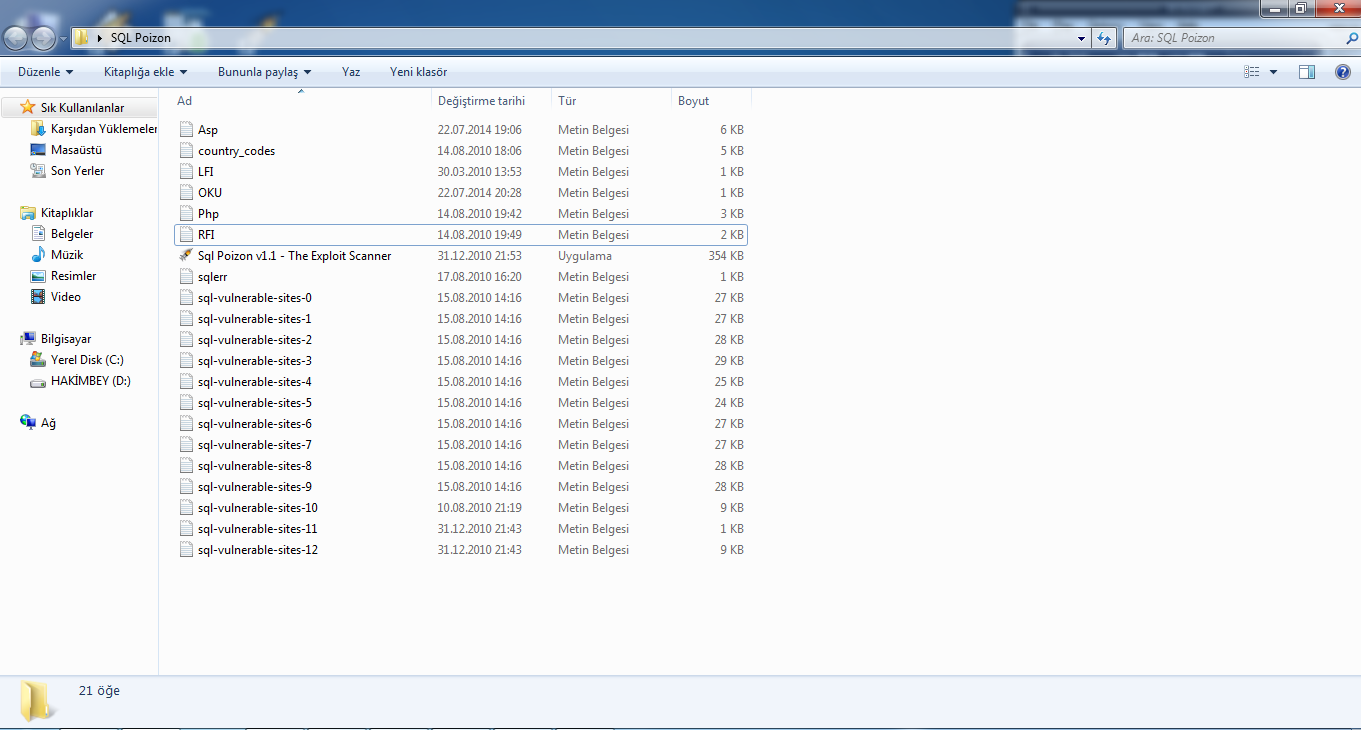Click the sql-vulnerable-sites-0 file icon
The image size is (1361, 730).
[186, 298]
